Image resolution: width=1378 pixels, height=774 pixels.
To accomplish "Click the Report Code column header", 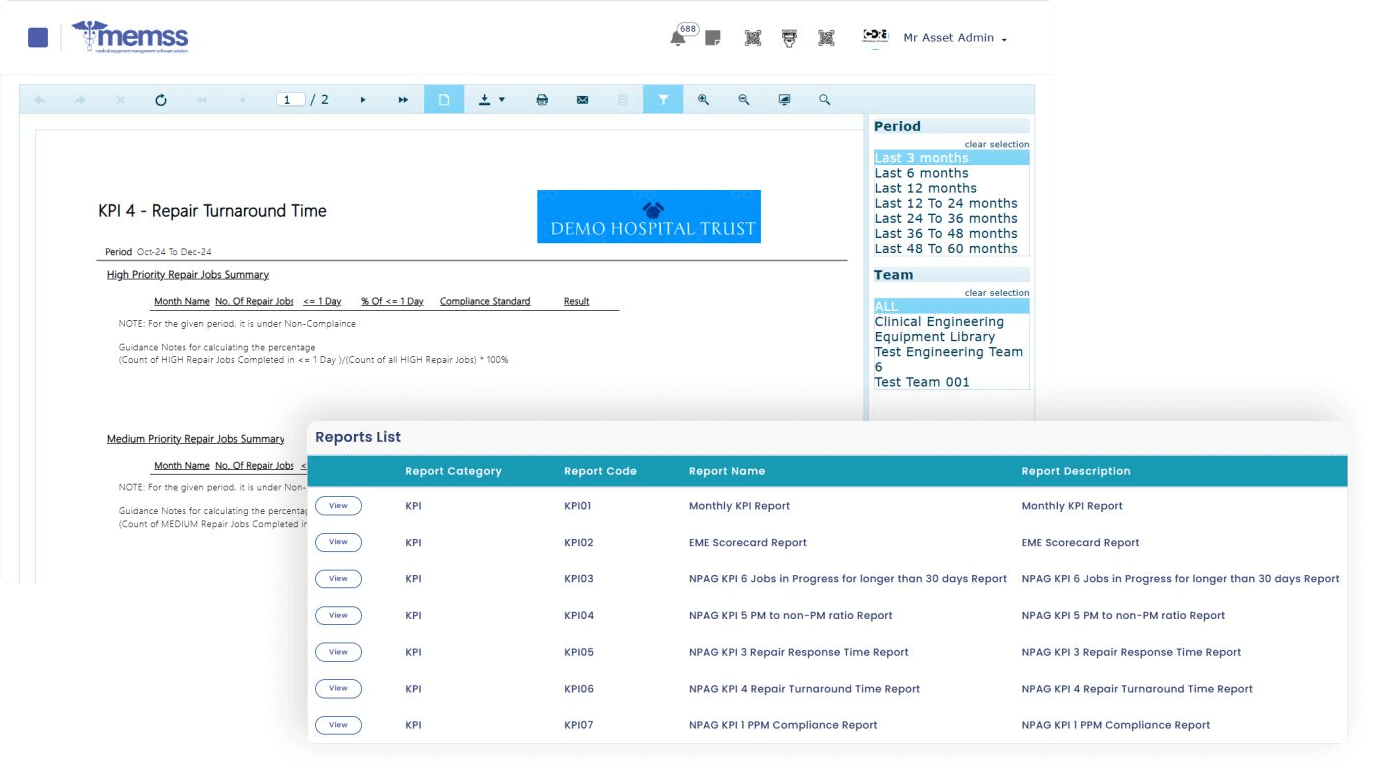I will [600, 471].
